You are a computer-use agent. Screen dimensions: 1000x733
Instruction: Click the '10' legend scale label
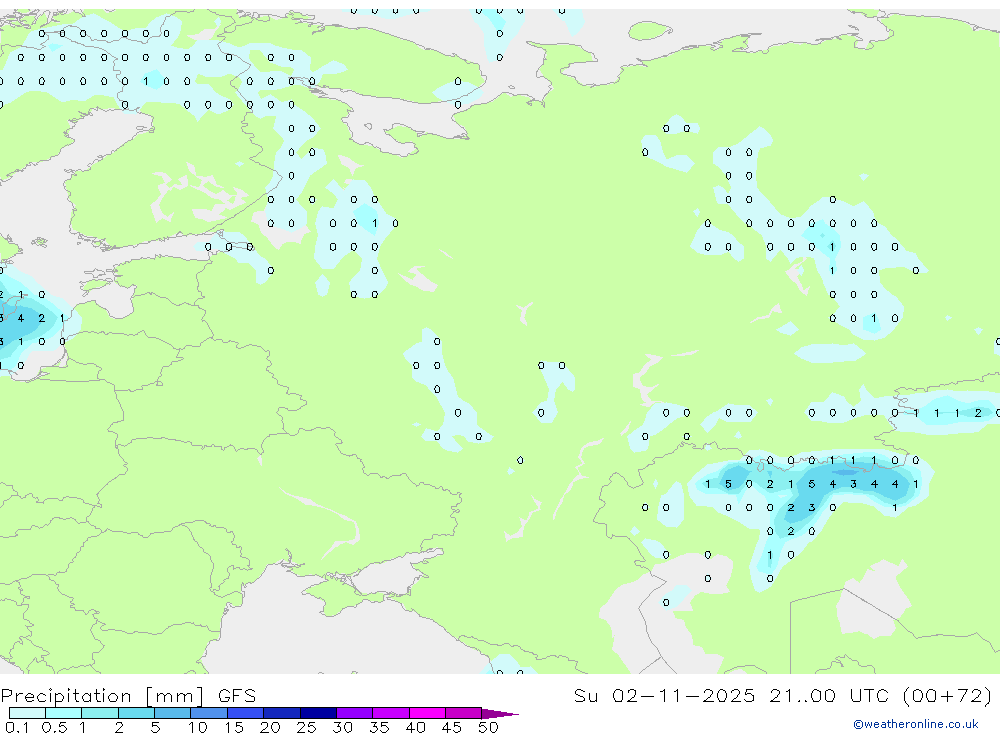click(198, 727)
